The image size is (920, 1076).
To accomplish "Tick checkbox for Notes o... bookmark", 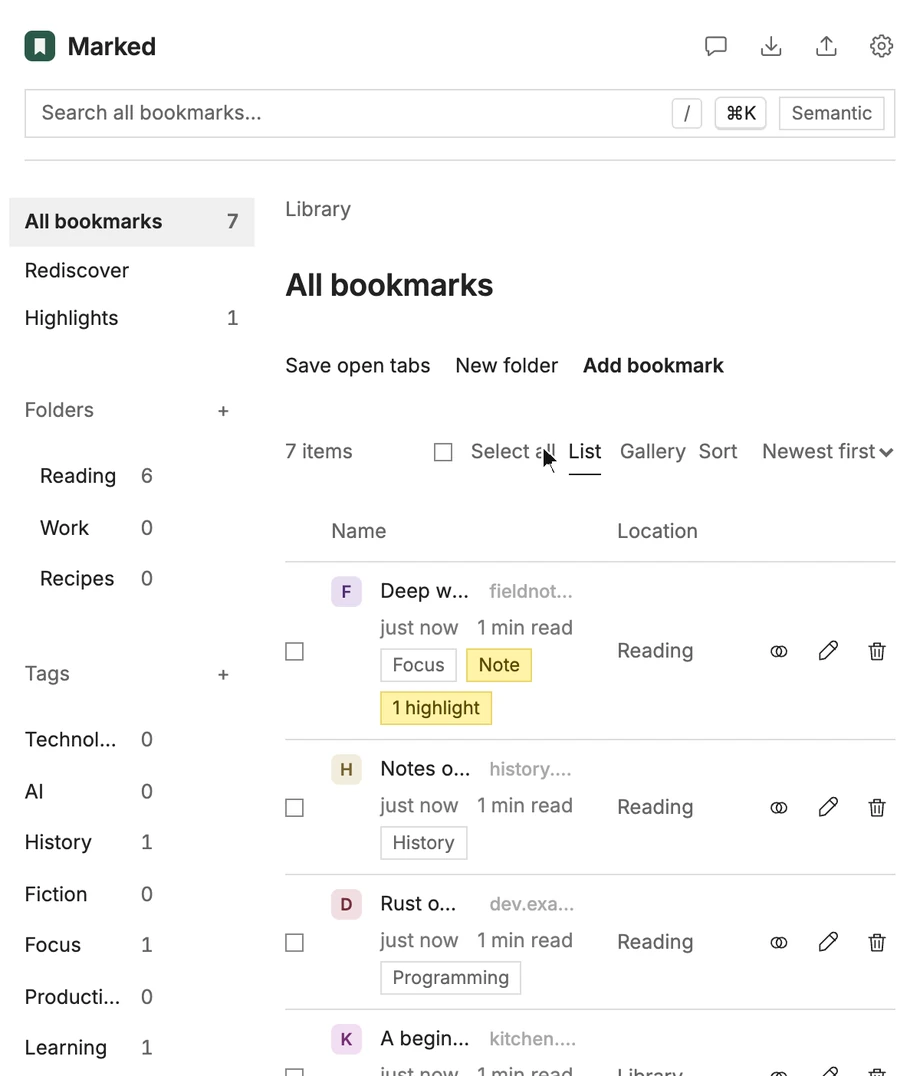I will (294, 808).
